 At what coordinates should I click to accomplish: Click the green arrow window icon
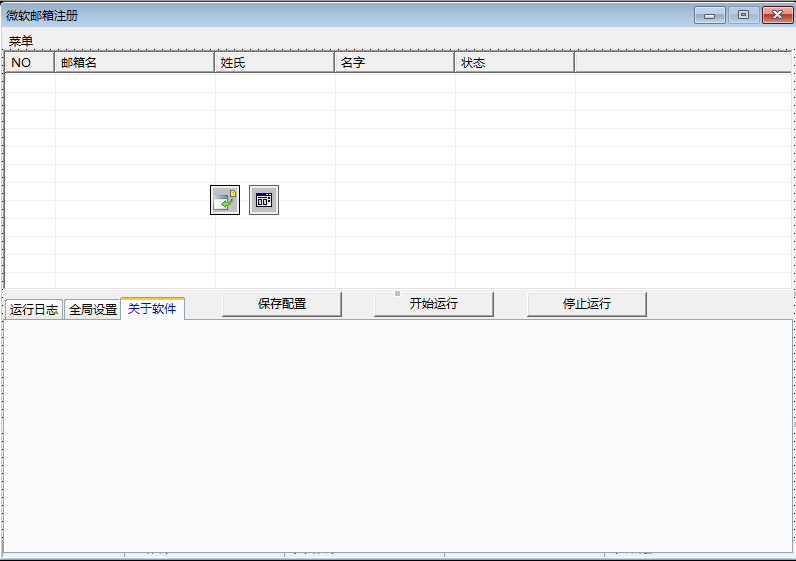225,200
